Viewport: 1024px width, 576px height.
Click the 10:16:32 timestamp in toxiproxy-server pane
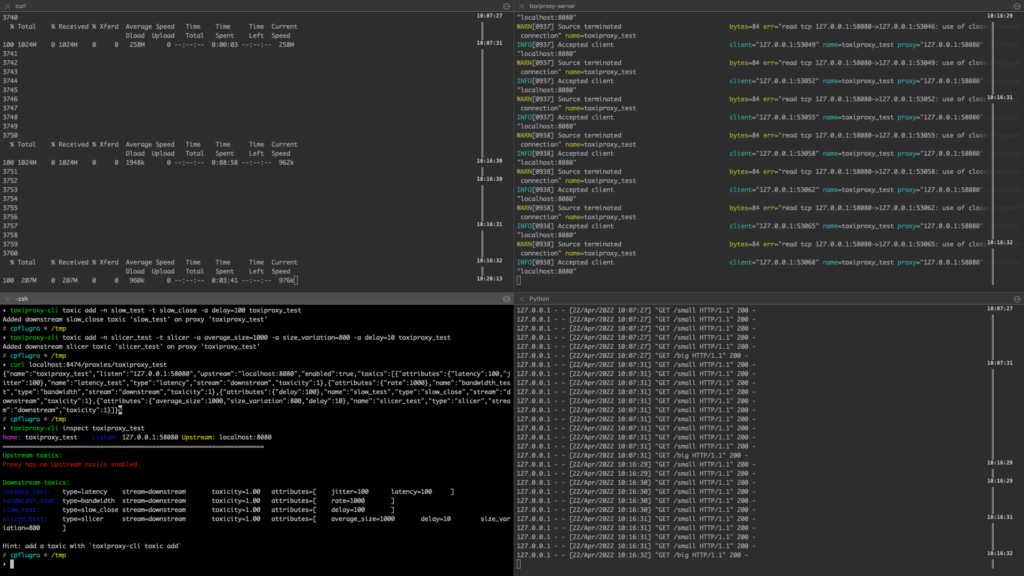pyautogui.click(x=1000, y=242)
